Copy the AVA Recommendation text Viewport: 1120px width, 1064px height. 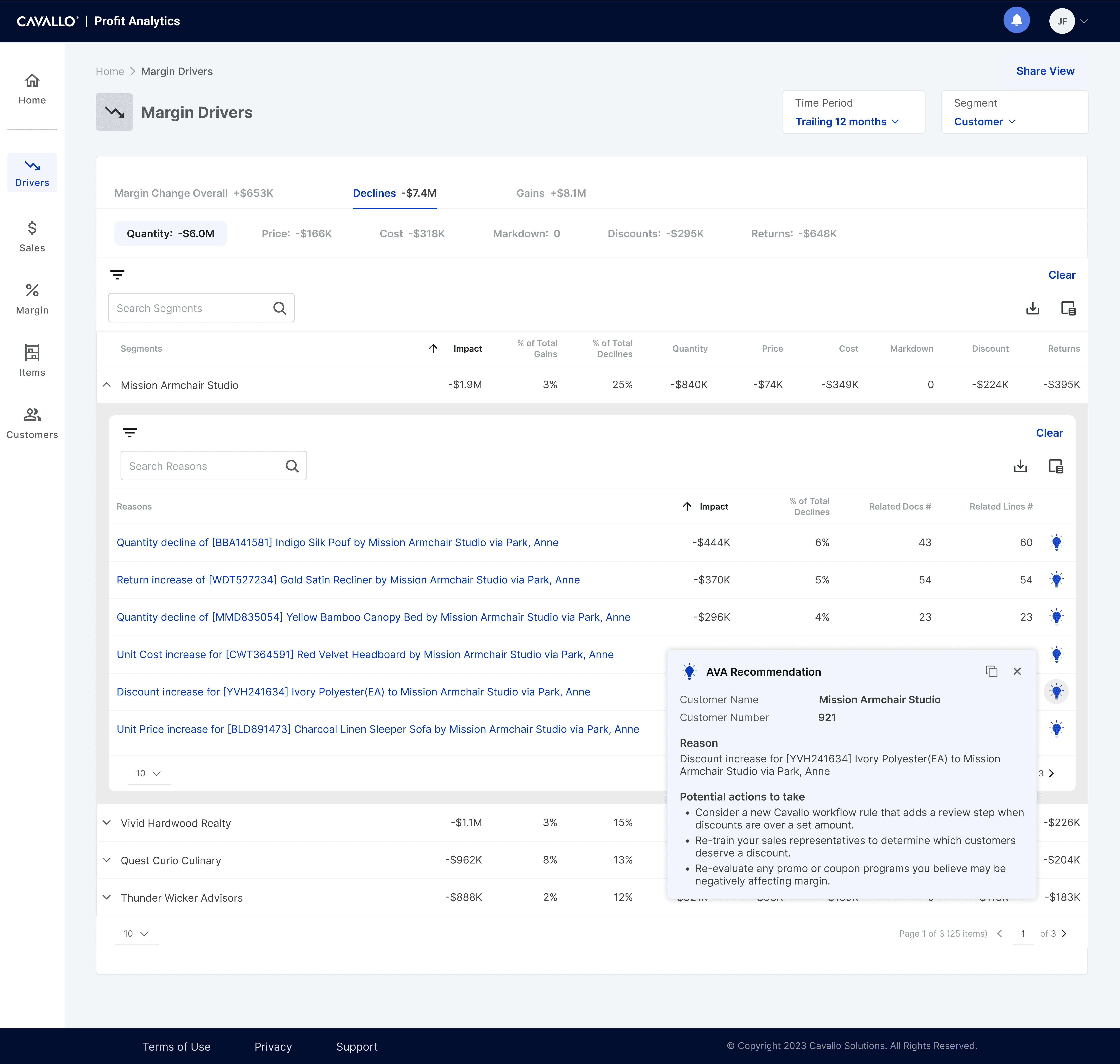coord(991,672)
